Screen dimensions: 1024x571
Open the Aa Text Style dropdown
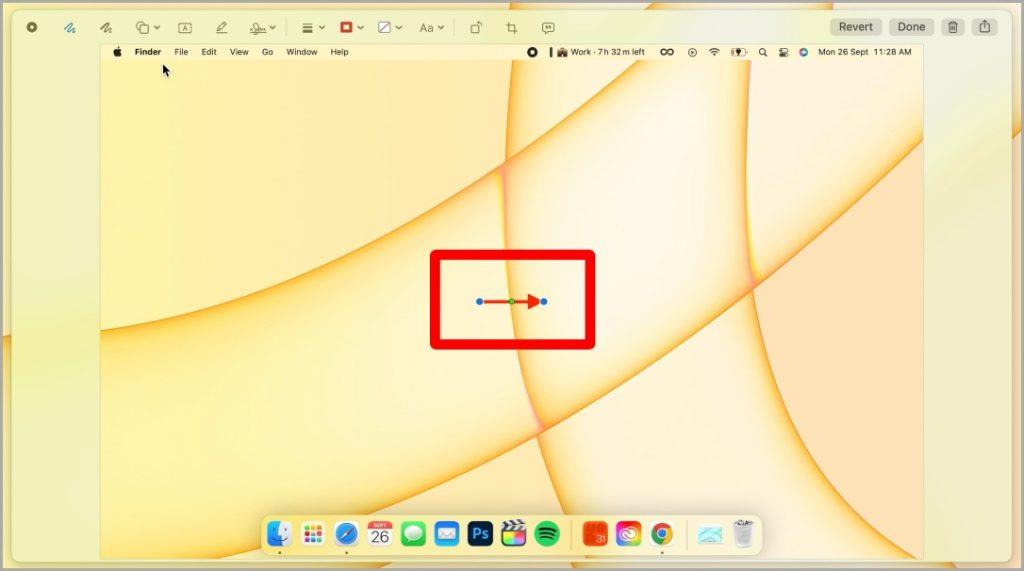pyautogui.click(x=431, y=27)
